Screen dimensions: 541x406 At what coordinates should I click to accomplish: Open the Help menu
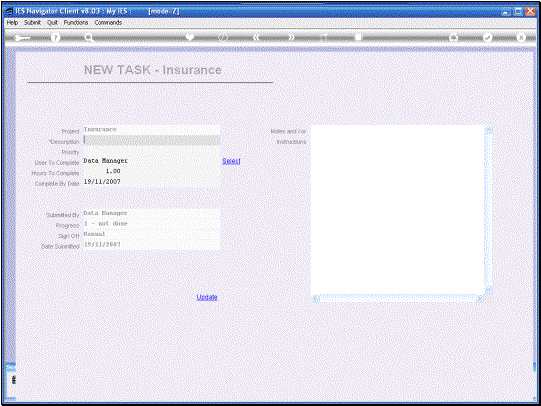click(12, 22)
